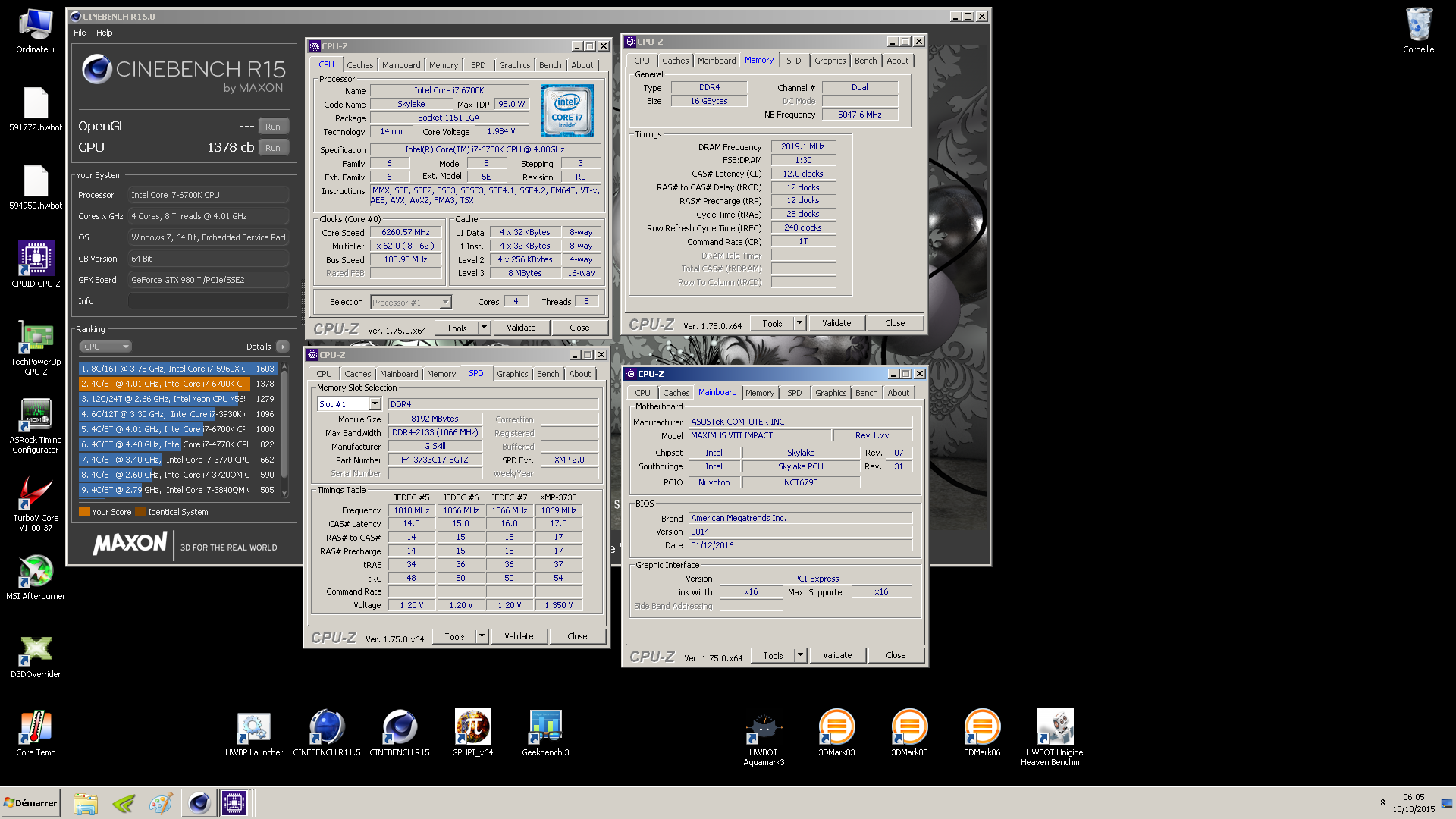Open the Paint taskbar icon
Screen dimensions: 1456x819
[x=161, y=803]
